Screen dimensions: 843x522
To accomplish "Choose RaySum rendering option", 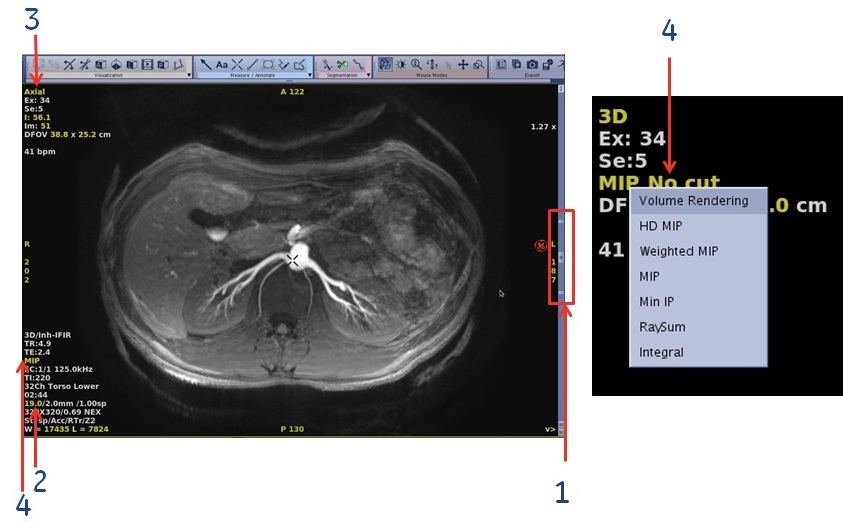I will pyautogui.click(x=662, y=327).
